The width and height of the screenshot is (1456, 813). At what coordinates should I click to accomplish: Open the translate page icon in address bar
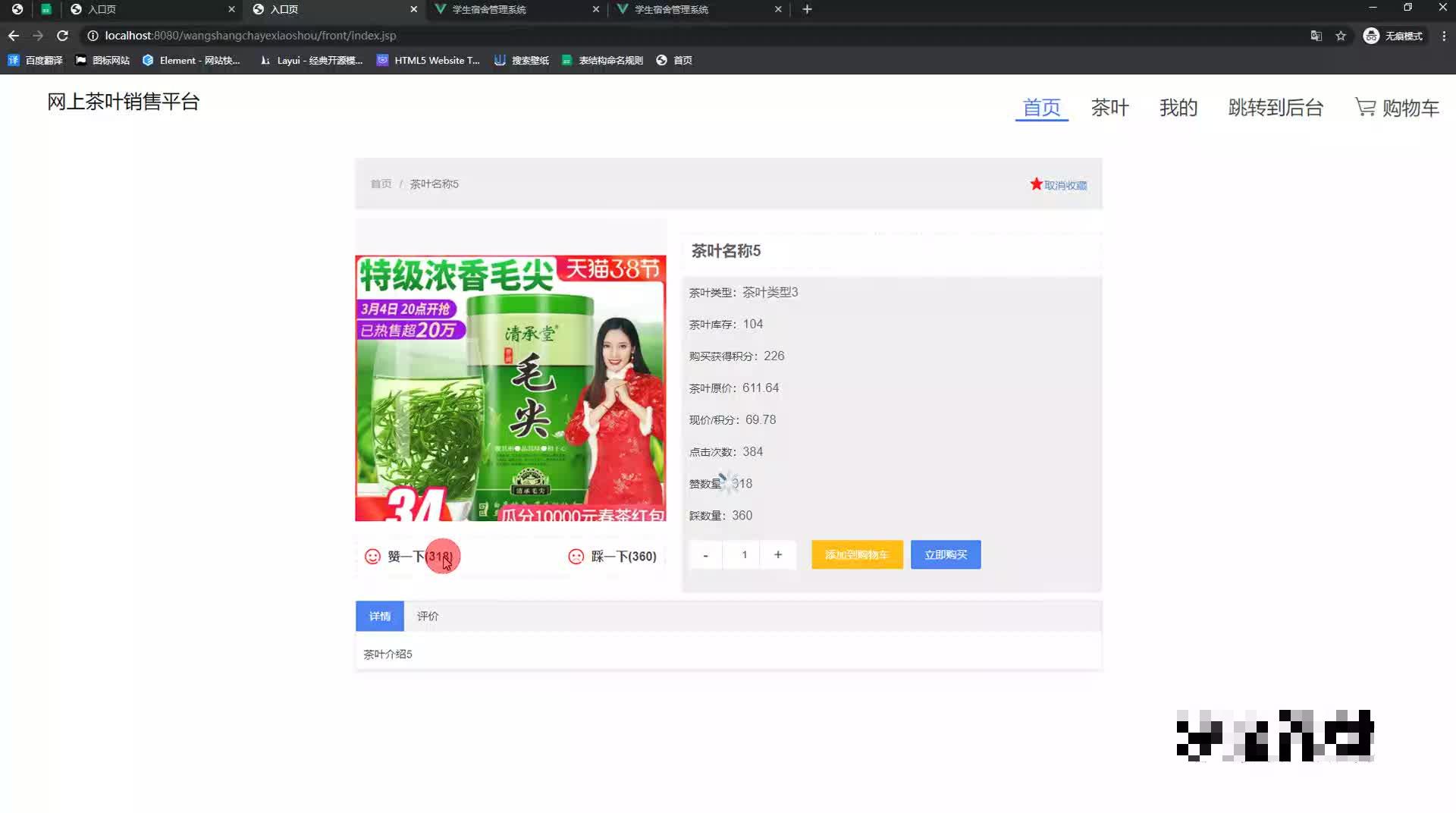(1316, 36)
